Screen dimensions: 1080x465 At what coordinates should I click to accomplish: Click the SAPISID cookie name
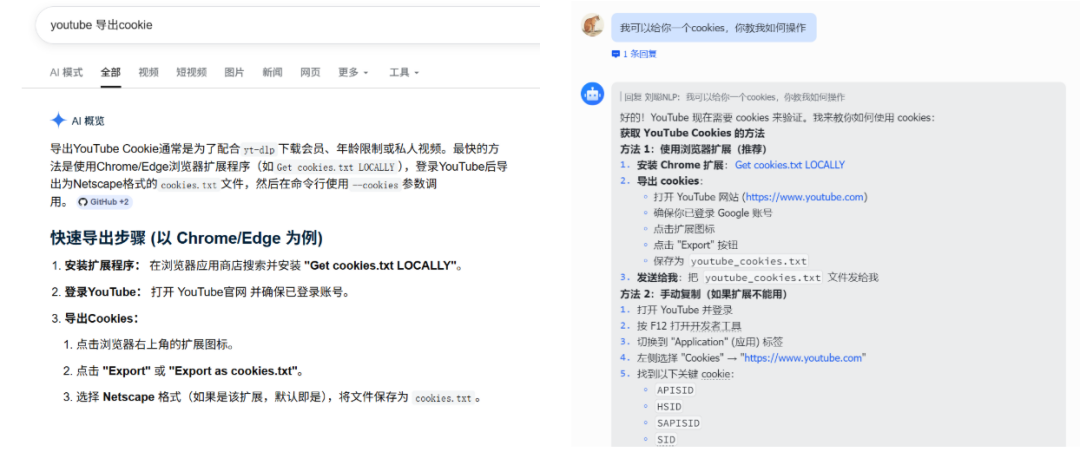click(x=678, y=424)
